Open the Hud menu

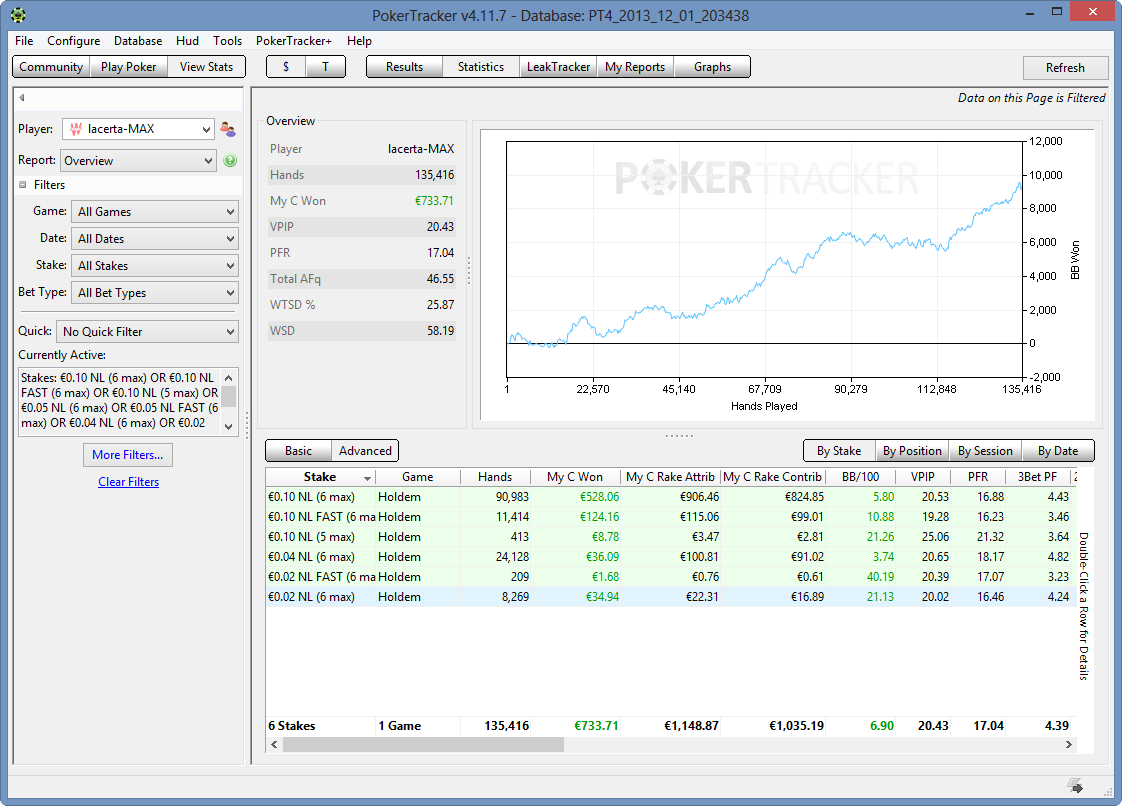[187, 41]
